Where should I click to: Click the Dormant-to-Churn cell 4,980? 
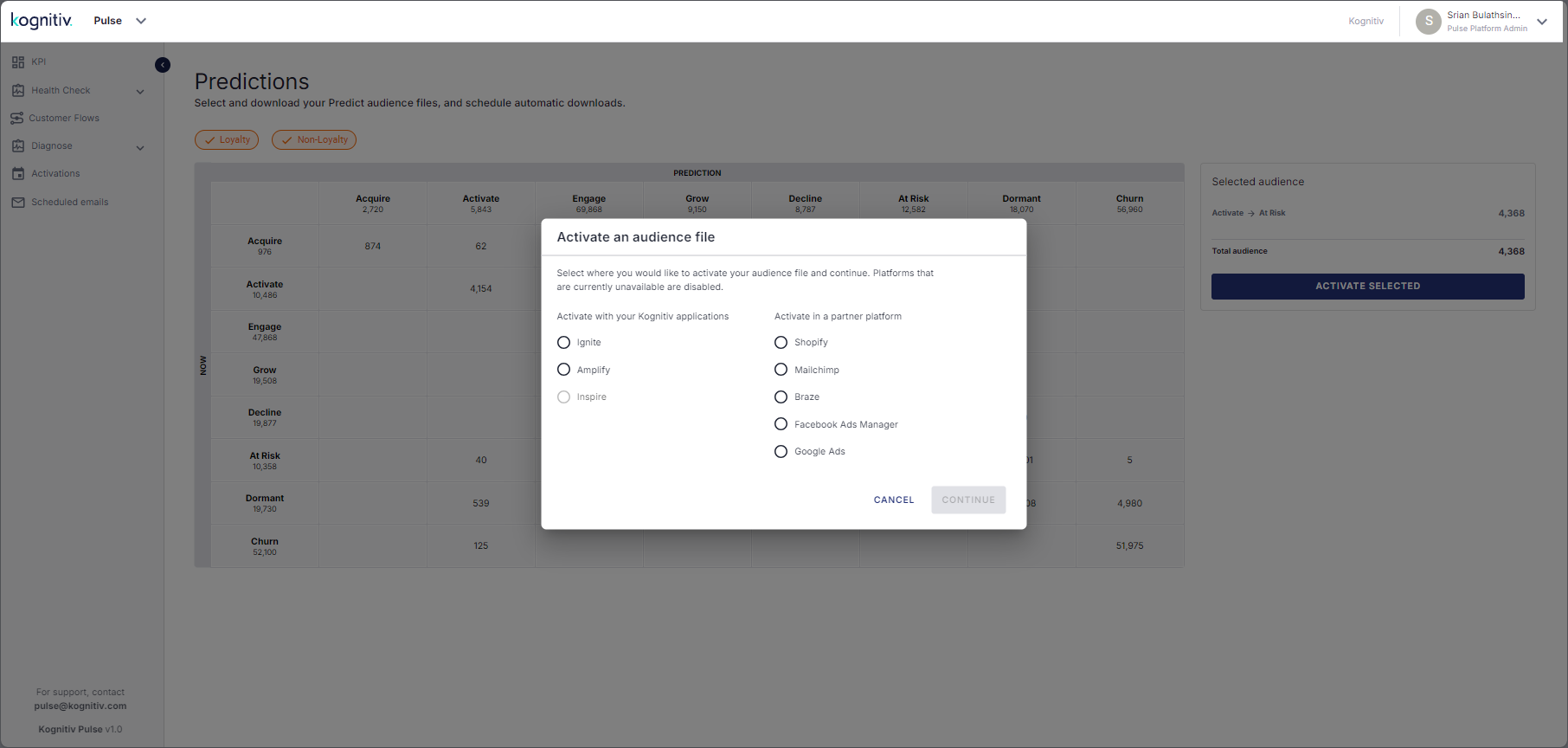(1129, 503)
